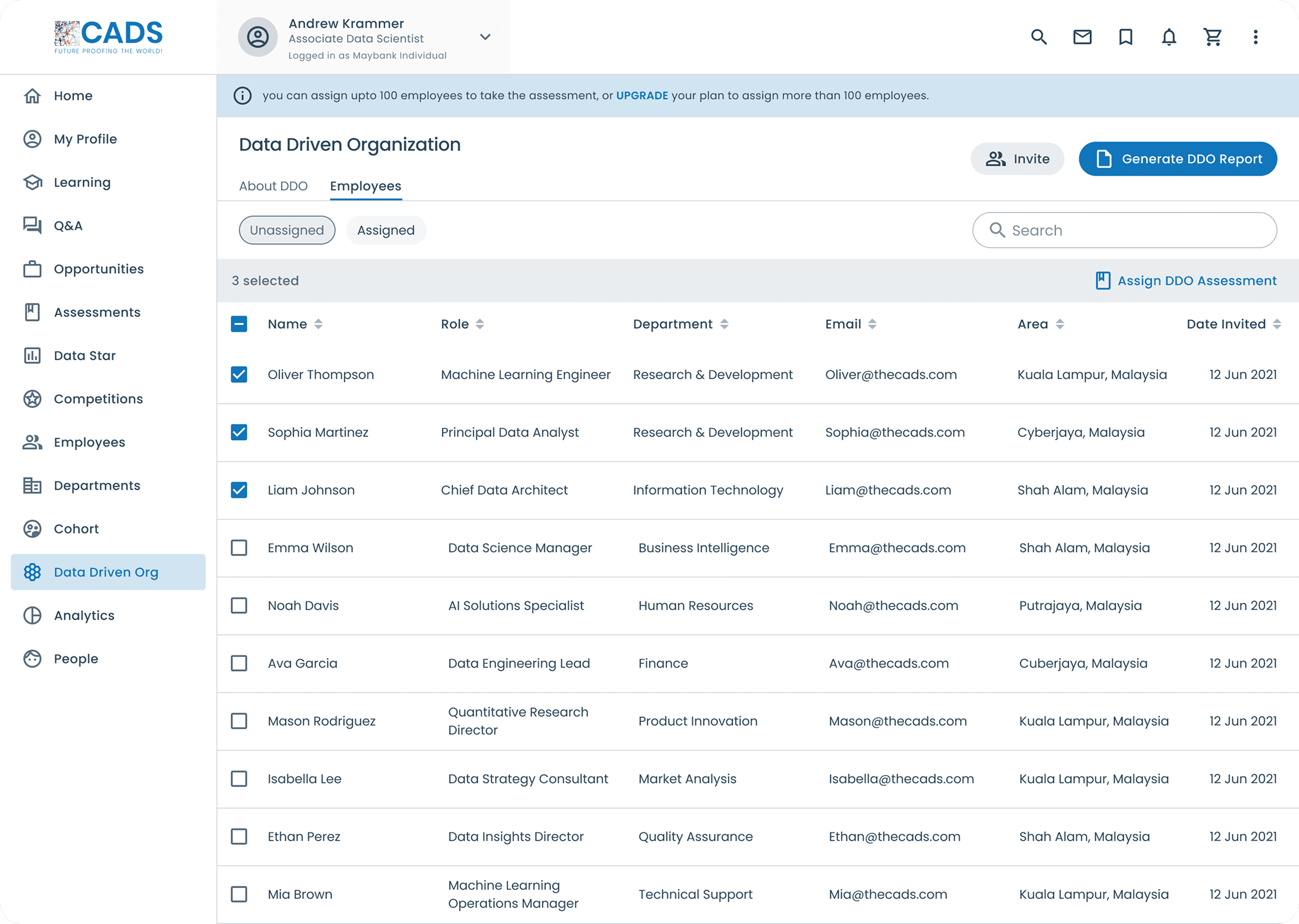This screenshot has width=1299, height=924.
Task: Select the Emma Wilson row checkbox
Action: click(239, 548)
